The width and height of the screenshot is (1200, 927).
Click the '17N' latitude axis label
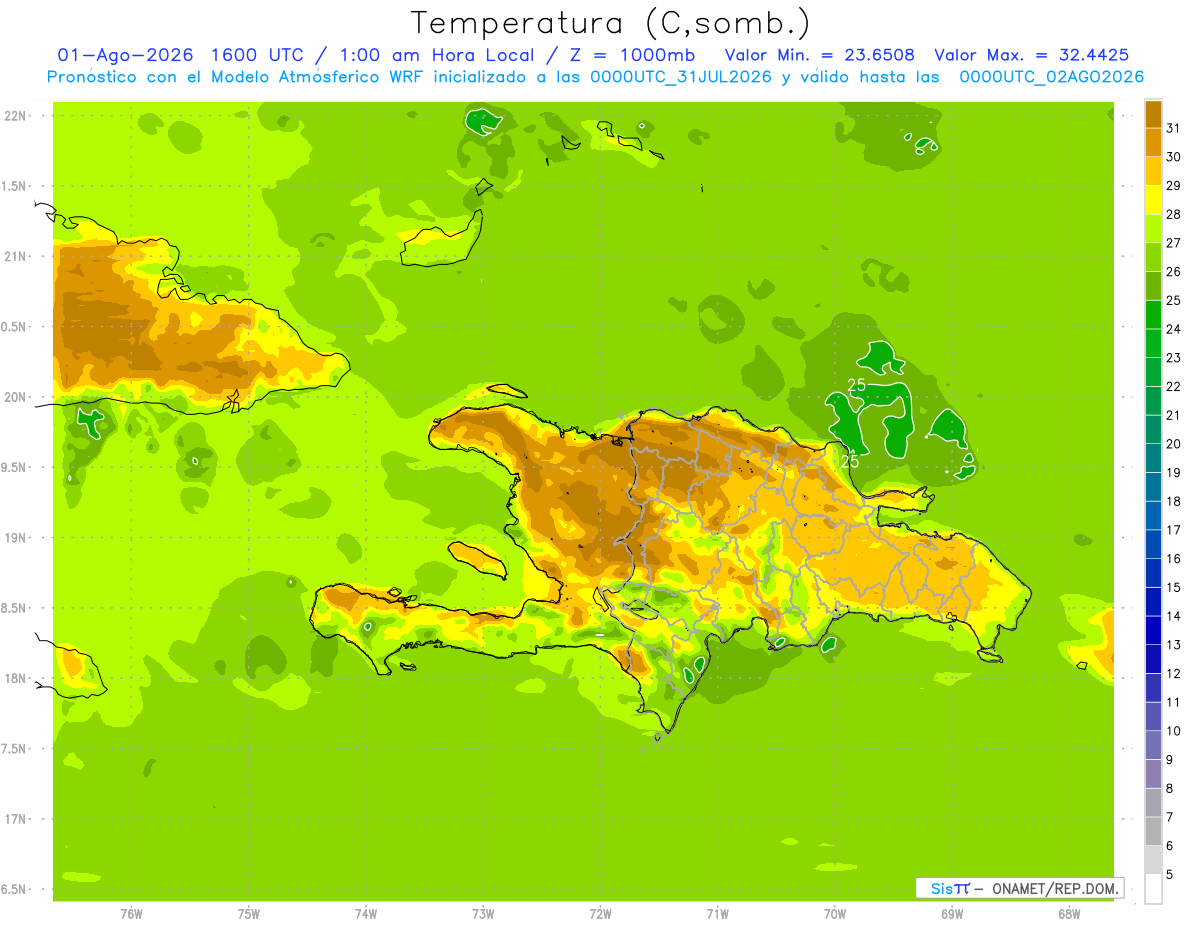[15, 819]
